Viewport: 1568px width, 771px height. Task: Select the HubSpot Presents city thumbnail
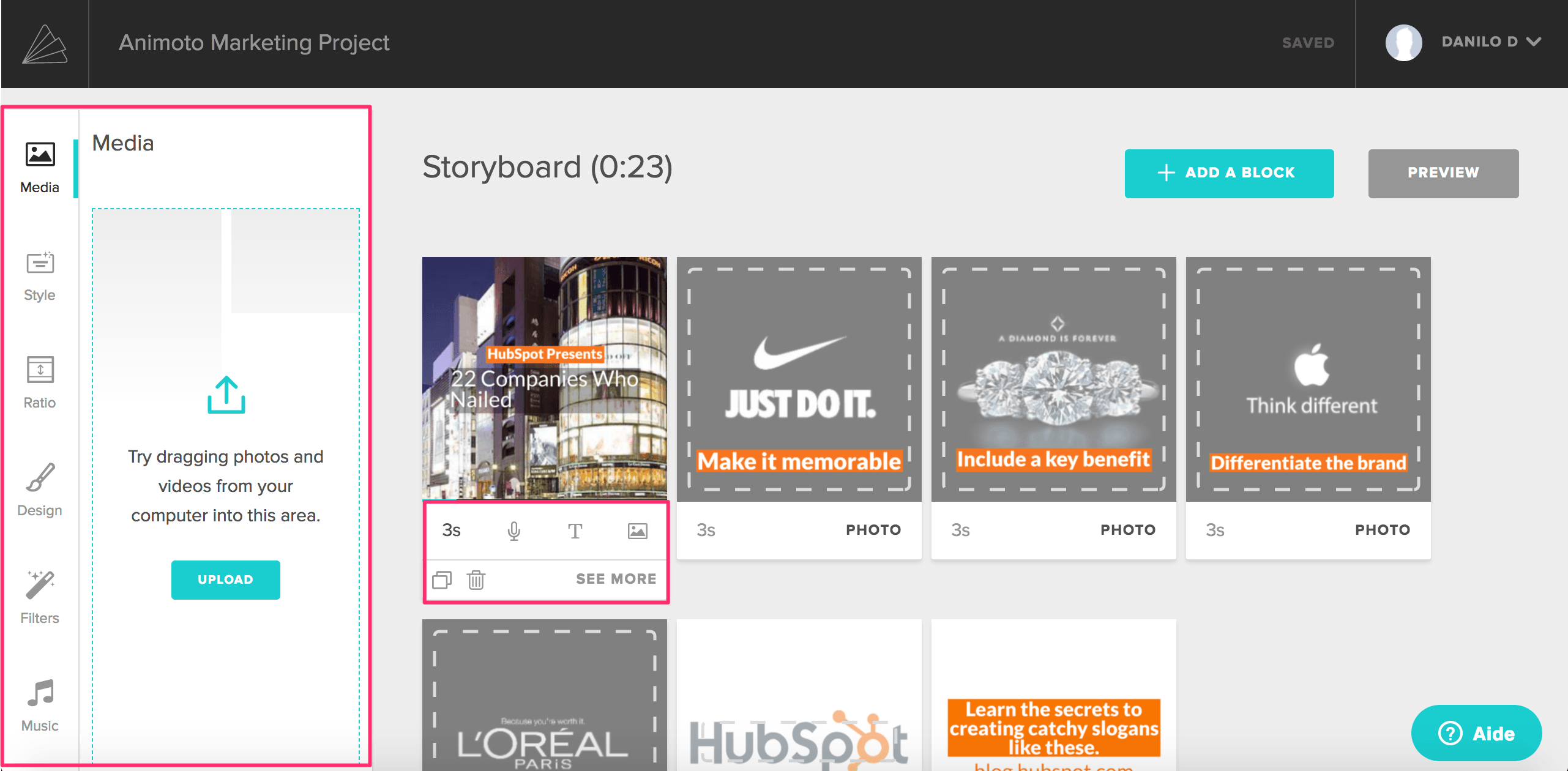coord(545,378)
